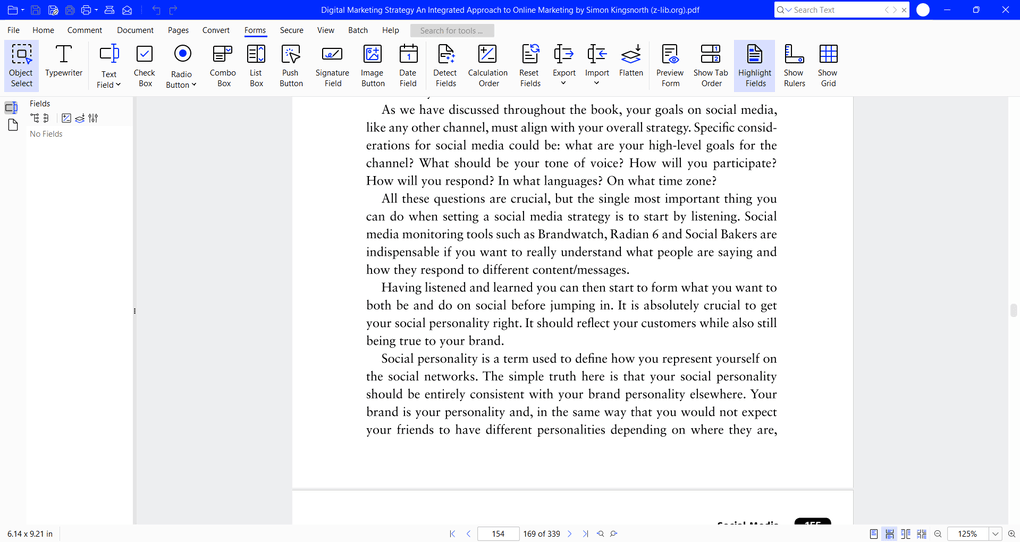
Task: Open Preview Form
Action: [670, 66]
